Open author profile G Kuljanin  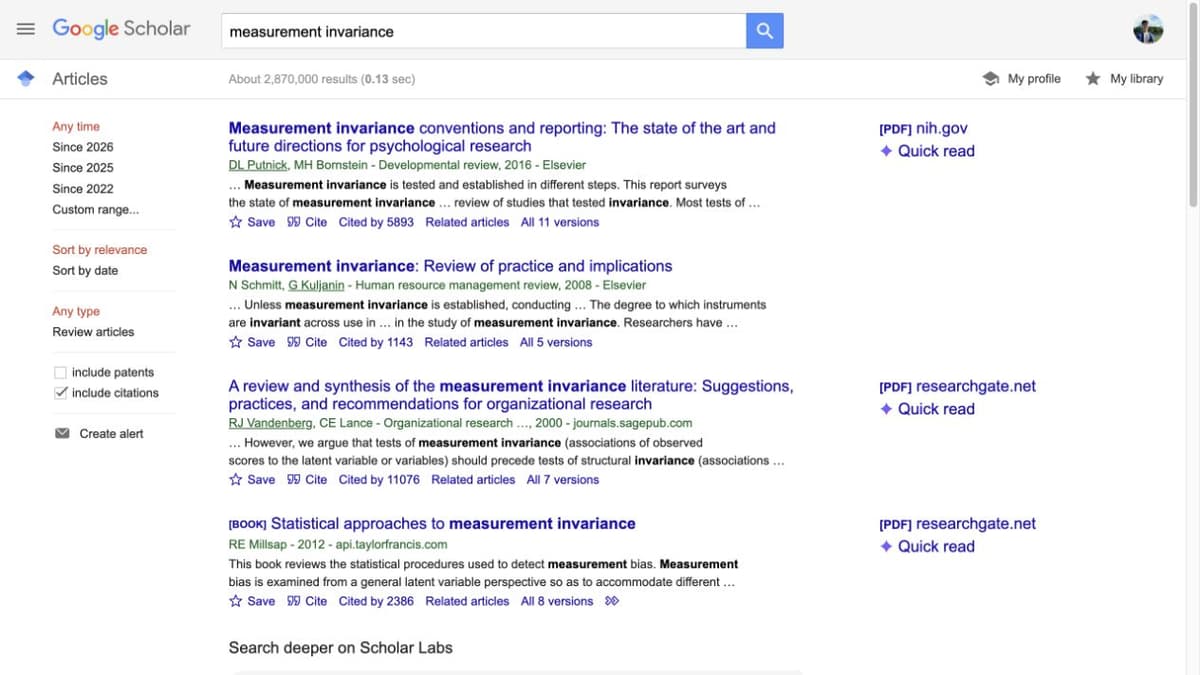click(316, 285)
